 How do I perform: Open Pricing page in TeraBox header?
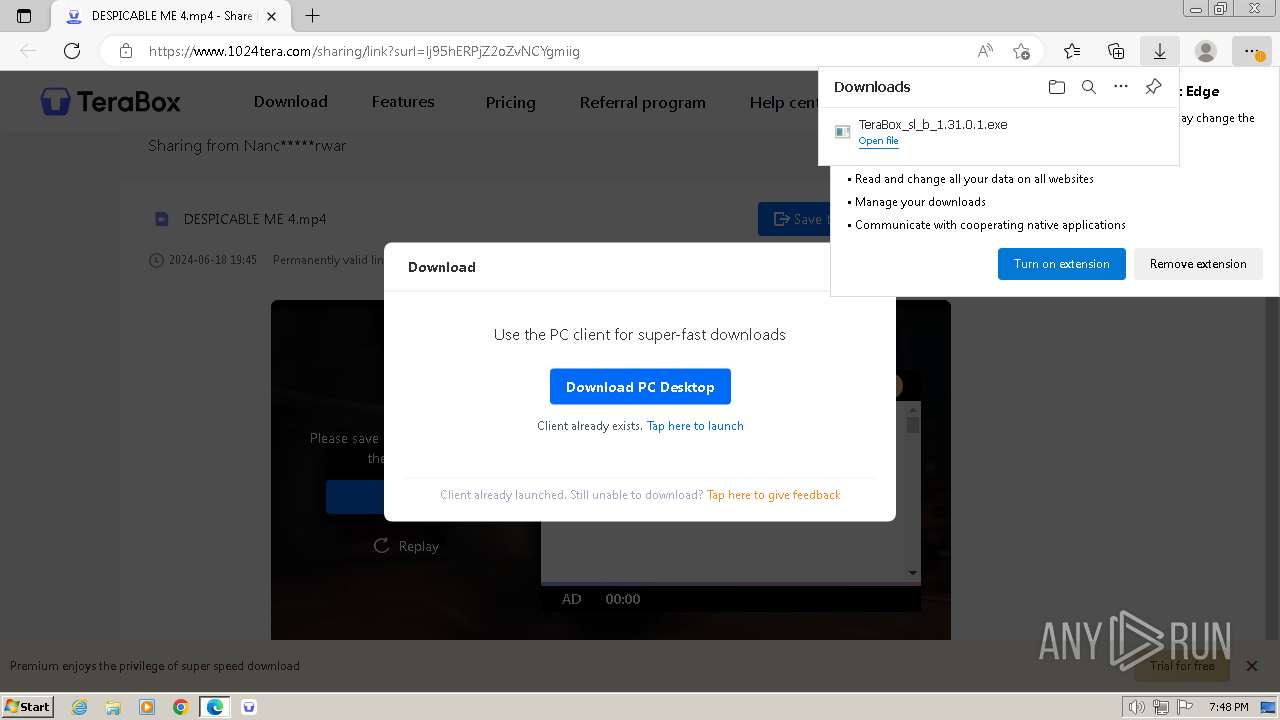click(510, 102)
